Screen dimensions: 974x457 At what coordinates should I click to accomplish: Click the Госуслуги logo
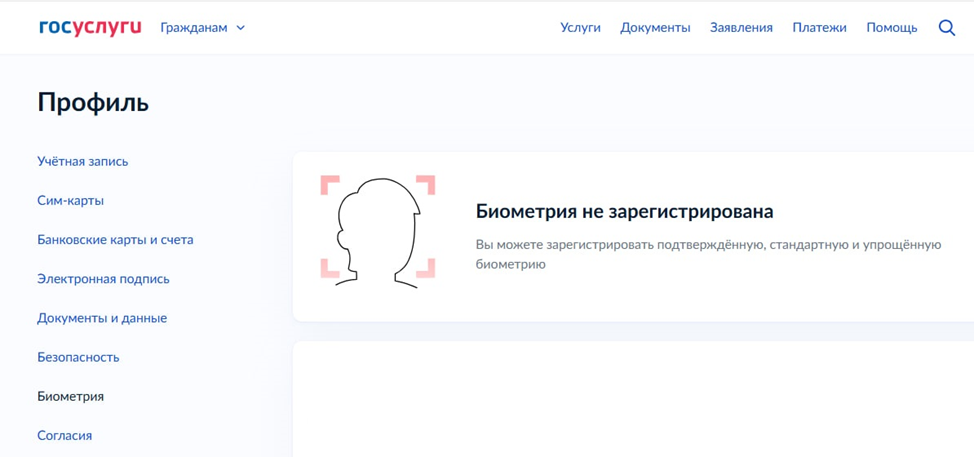[90, 27]
